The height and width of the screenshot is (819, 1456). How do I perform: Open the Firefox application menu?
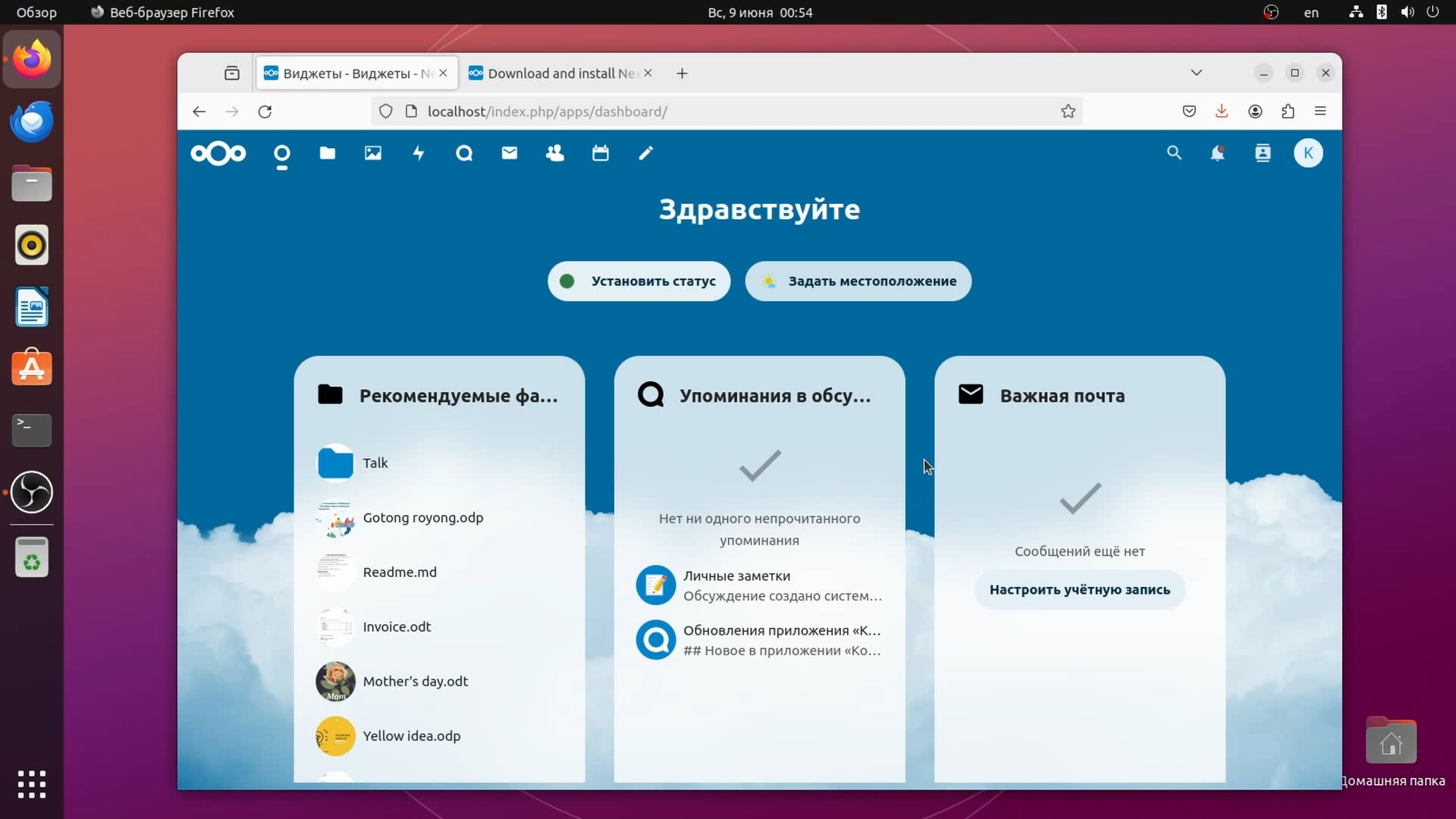coord(1321,111)
